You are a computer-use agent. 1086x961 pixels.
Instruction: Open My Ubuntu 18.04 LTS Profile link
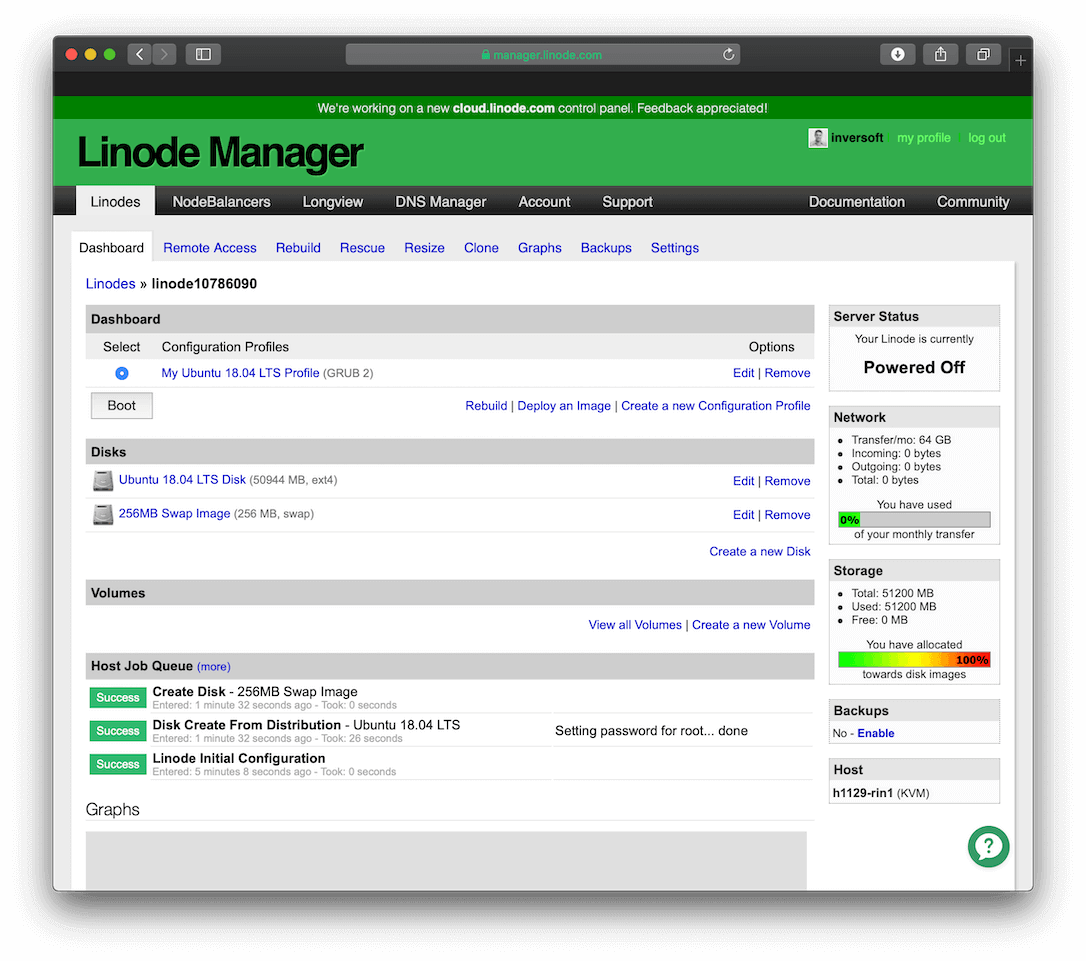[x=240, y=373]
